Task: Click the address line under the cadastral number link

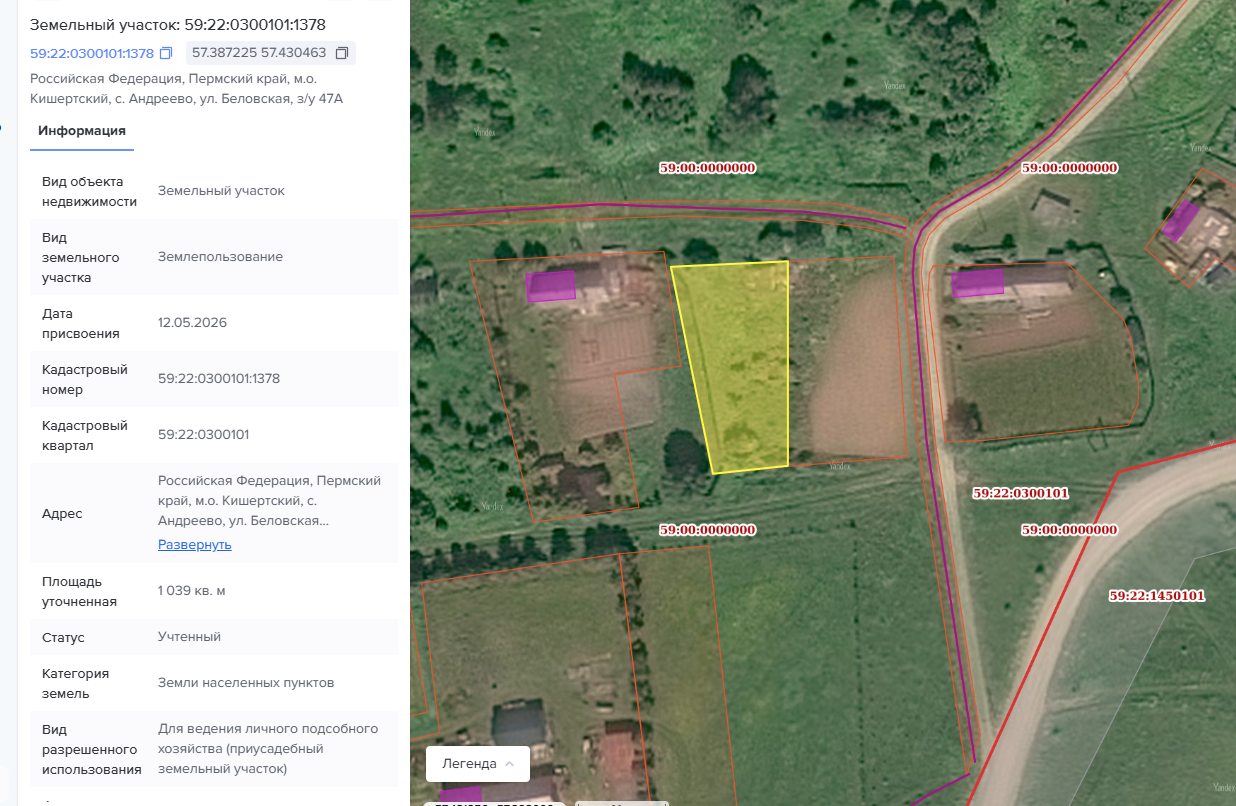Action: click(187, 89)
